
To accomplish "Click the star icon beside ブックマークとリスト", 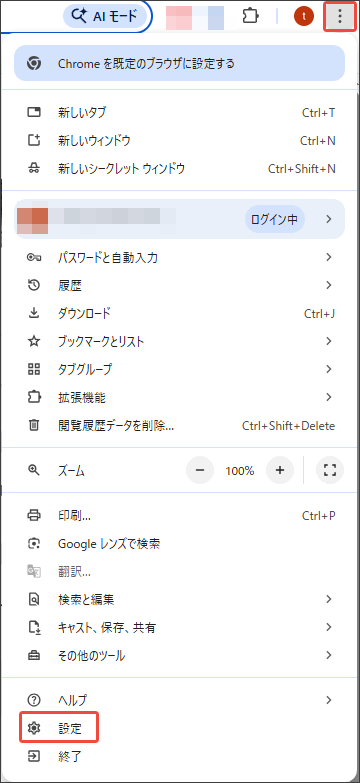I will (33, 342).
